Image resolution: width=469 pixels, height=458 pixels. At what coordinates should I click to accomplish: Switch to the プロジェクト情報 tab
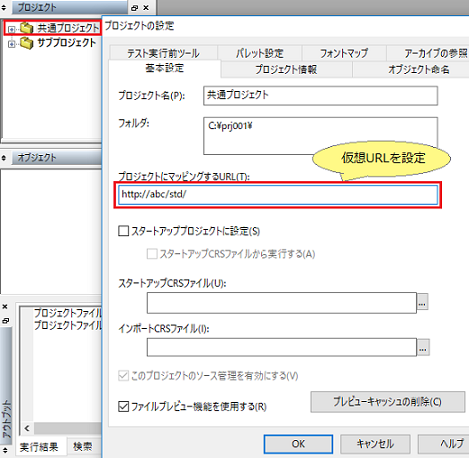click(286, 69)
